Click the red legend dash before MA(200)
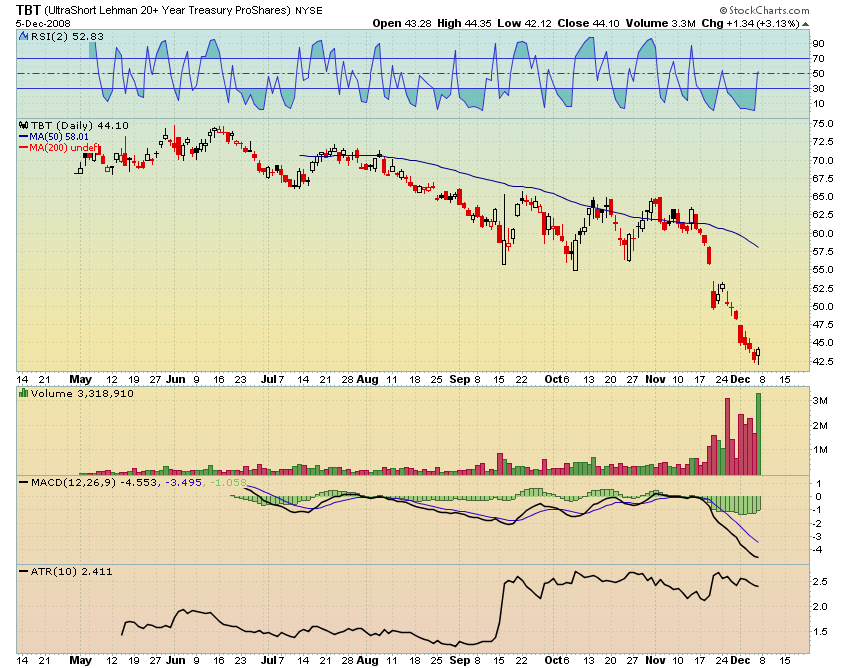Image resolution: width=850 pixels, height=668 pixels. click(x=23, y=147)
